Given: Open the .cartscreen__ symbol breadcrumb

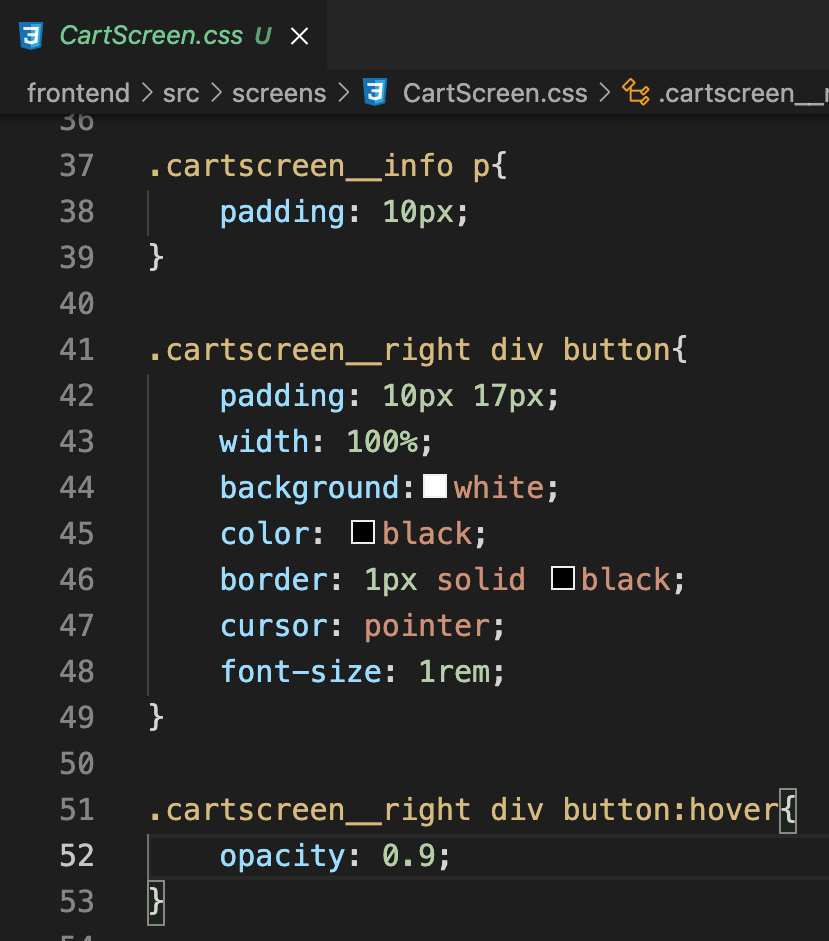Looking at the screenshot, I should tap(743, 93).
